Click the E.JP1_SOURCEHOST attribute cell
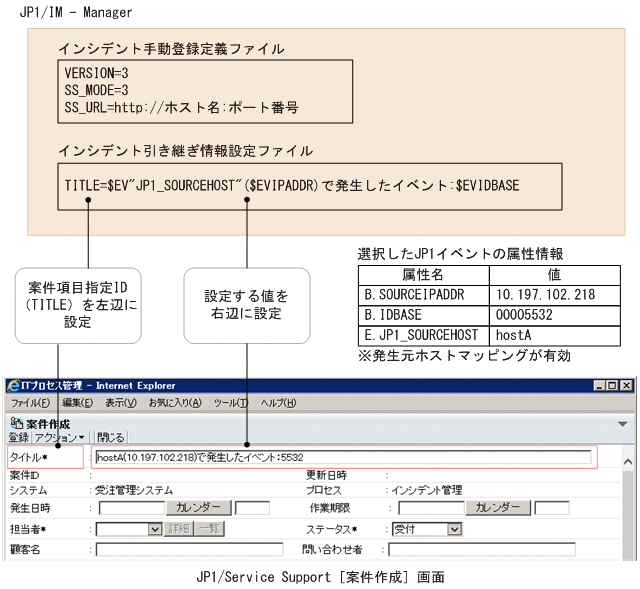Image resolution: width=640 pixels, height=589 pixels. (424, 336)
